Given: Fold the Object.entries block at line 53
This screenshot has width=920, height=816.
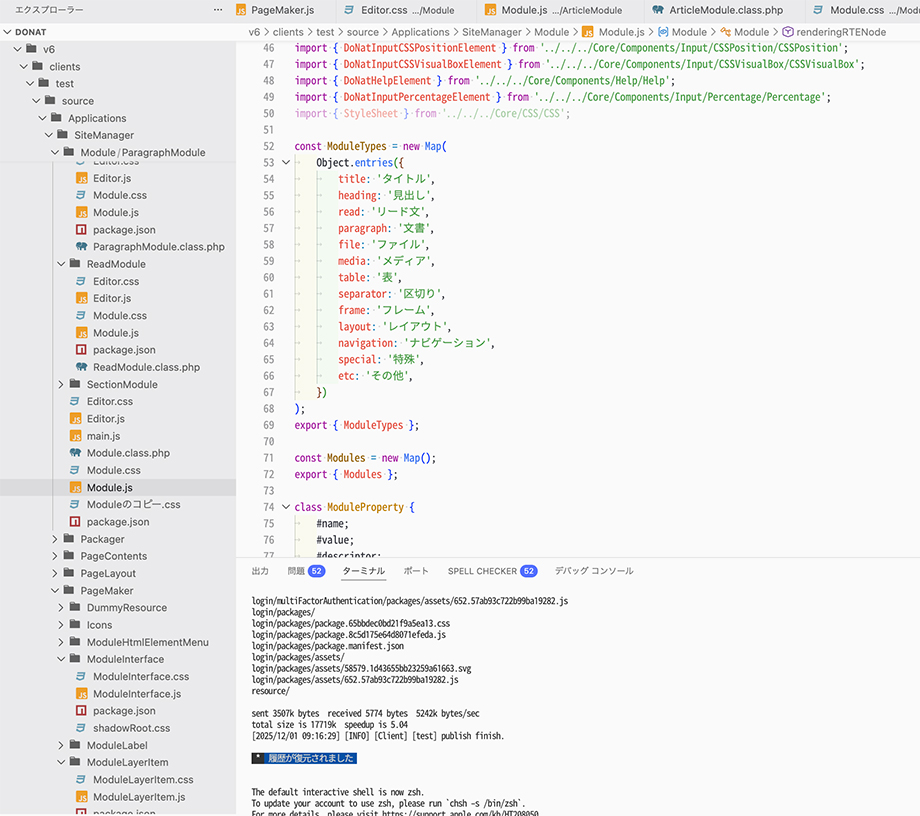Looking at the screenshot, I should (285, 162).
